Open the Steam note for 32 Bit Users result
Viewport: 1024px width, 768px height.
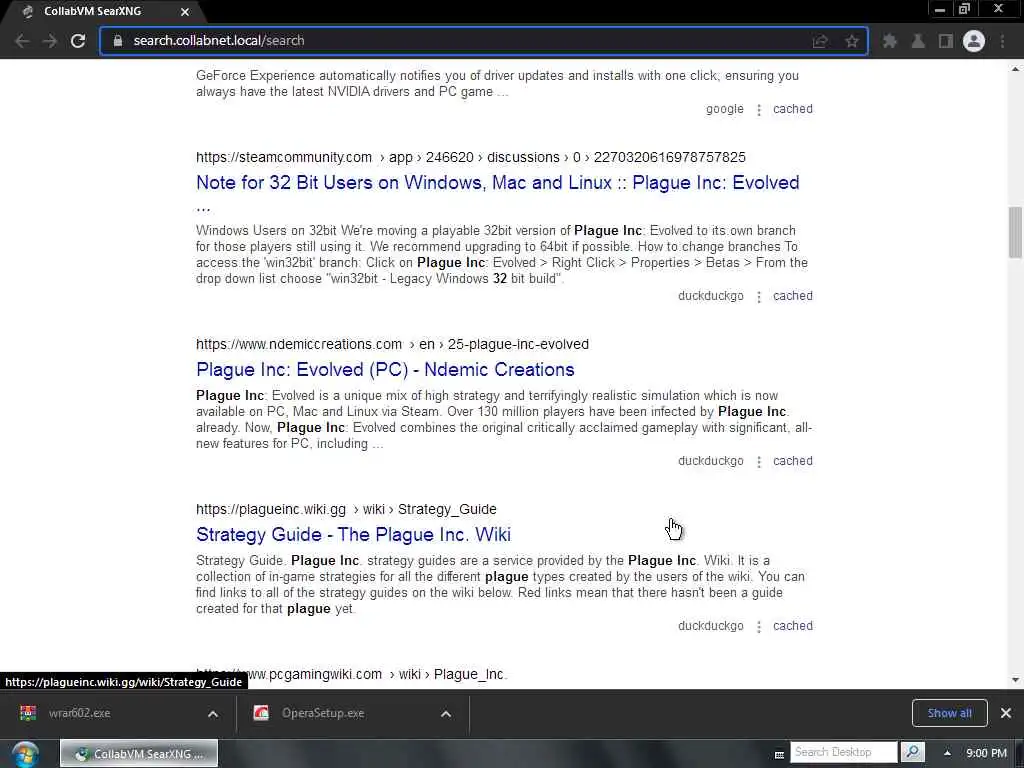point(498,183)
